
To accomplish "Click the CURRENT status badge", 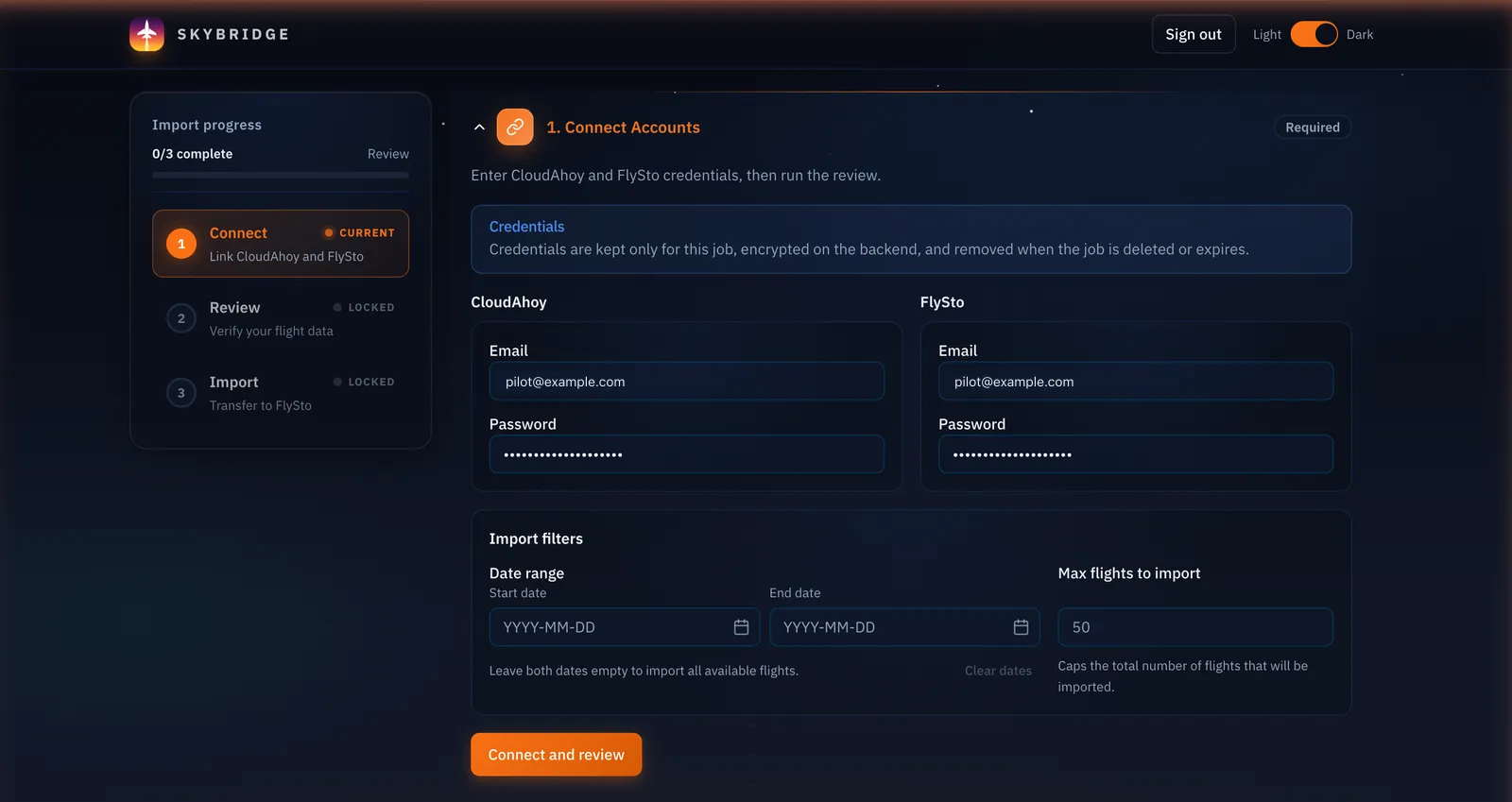I will pos(359,232).
